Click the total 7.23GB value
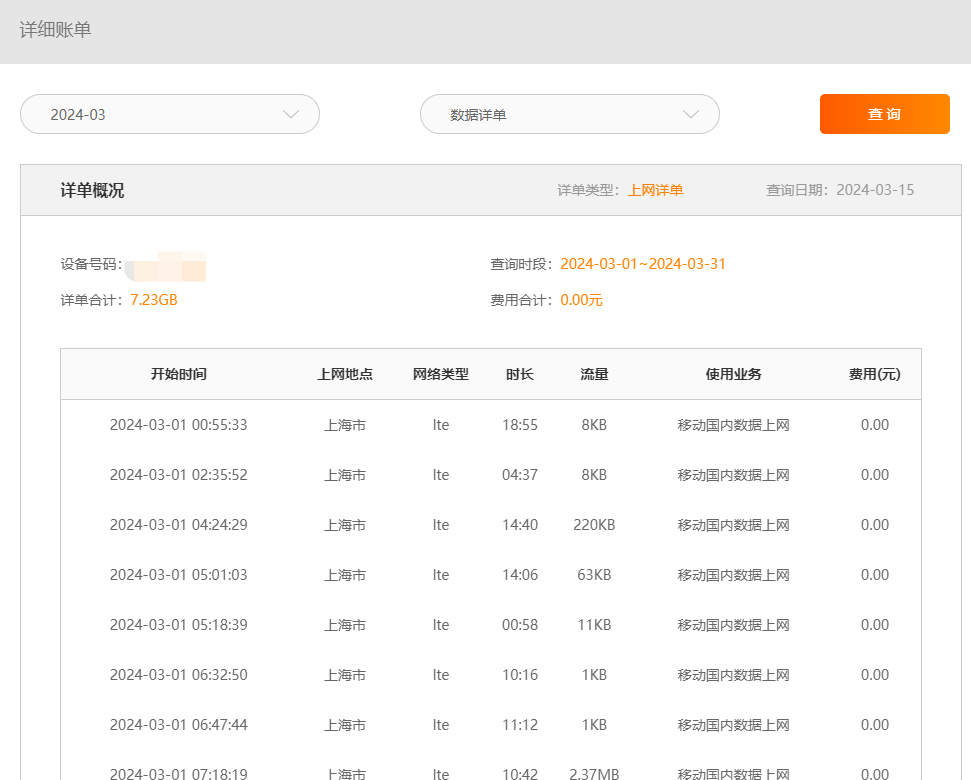The image size is (971, 780). pyautogui.click(x=154, y=300)
